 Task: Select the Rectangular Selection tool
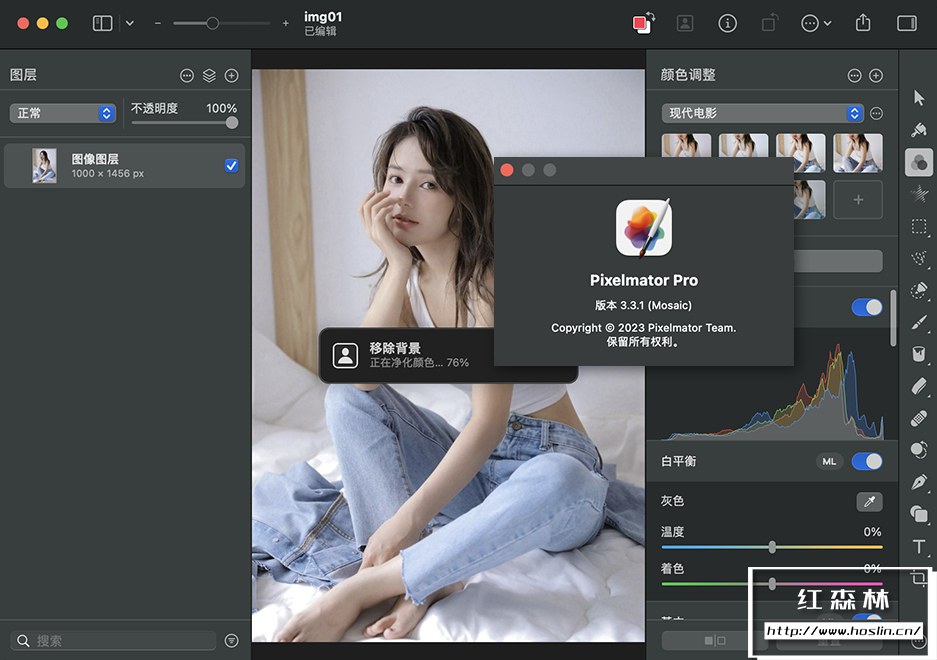pos(919,227)
